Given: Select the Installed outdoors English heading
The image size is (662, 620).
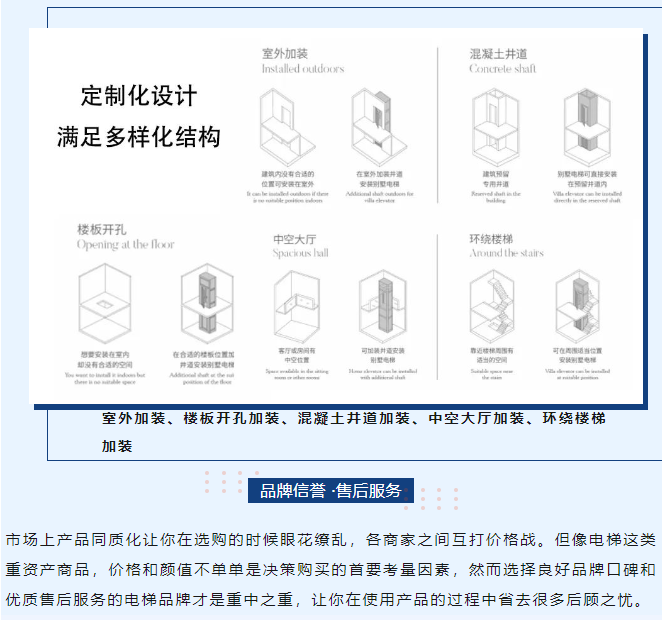Looking at the screenshot, I should click(x=303, y=69).
